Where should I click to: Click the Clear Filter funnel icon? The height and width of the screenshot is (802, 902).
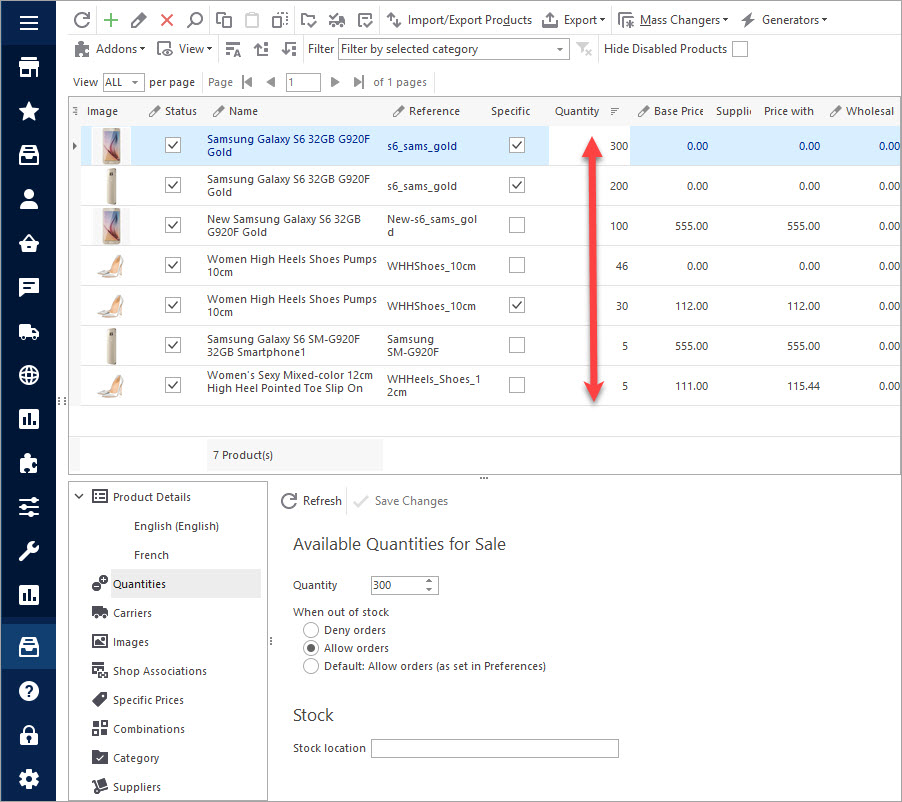click(x=584, y=49)
